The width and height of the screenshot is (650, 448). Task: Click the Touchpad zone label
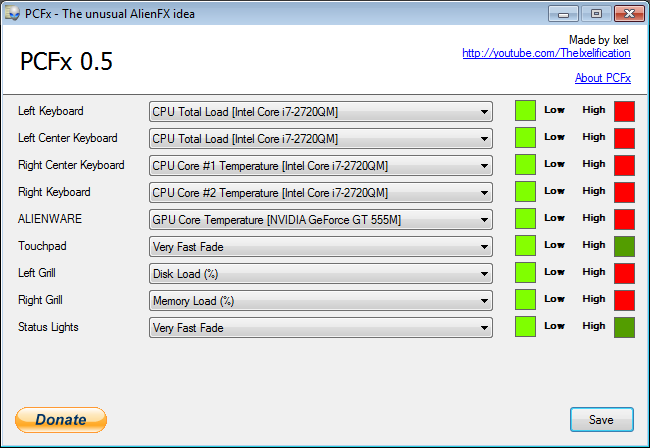coord(42,246)
